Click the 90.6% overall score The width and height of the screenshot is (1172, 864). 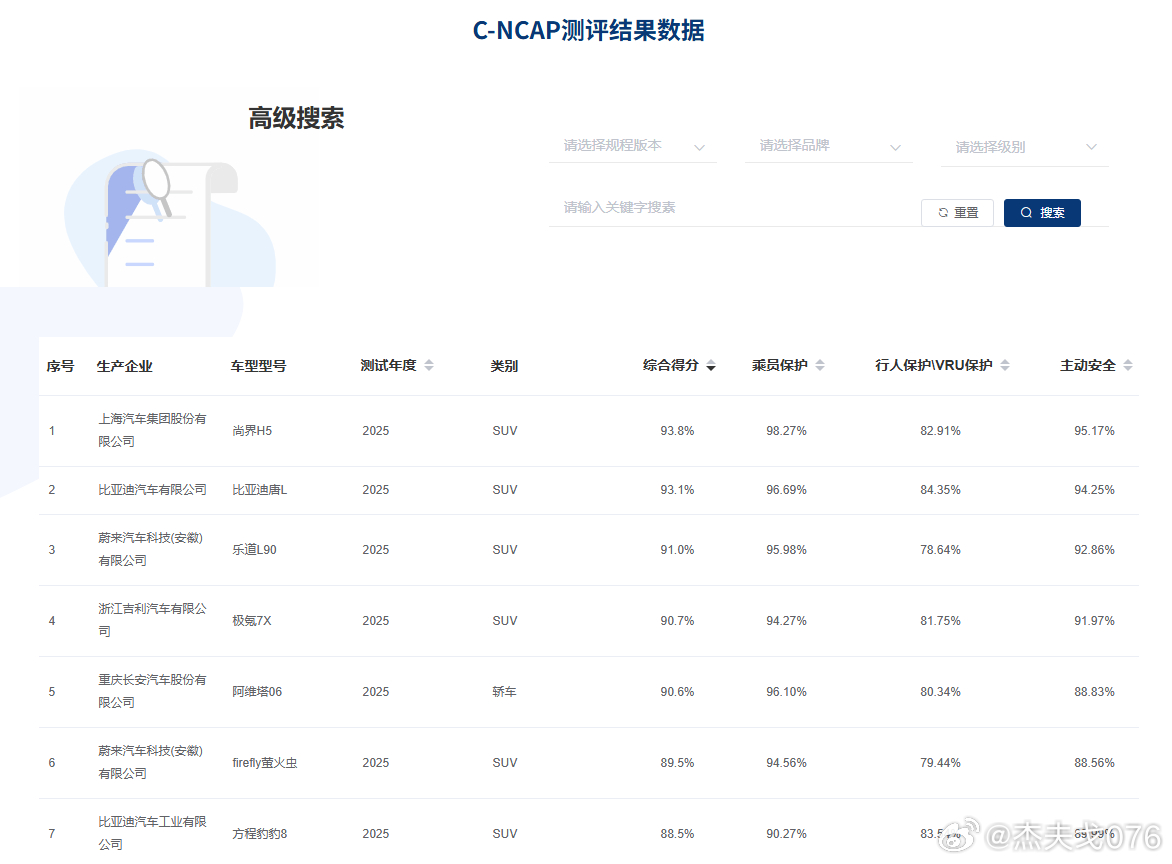tap(677, 692)
